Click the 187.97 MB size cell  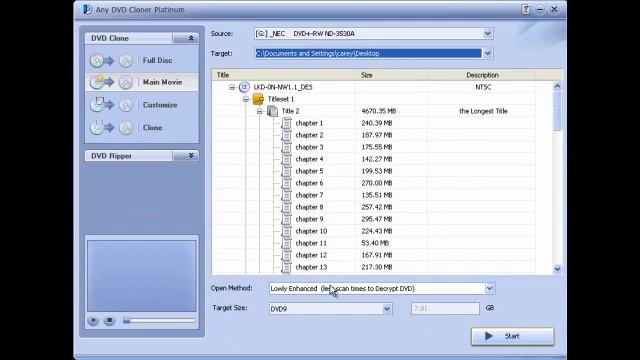pyautogui.click(x=377, y=135)
